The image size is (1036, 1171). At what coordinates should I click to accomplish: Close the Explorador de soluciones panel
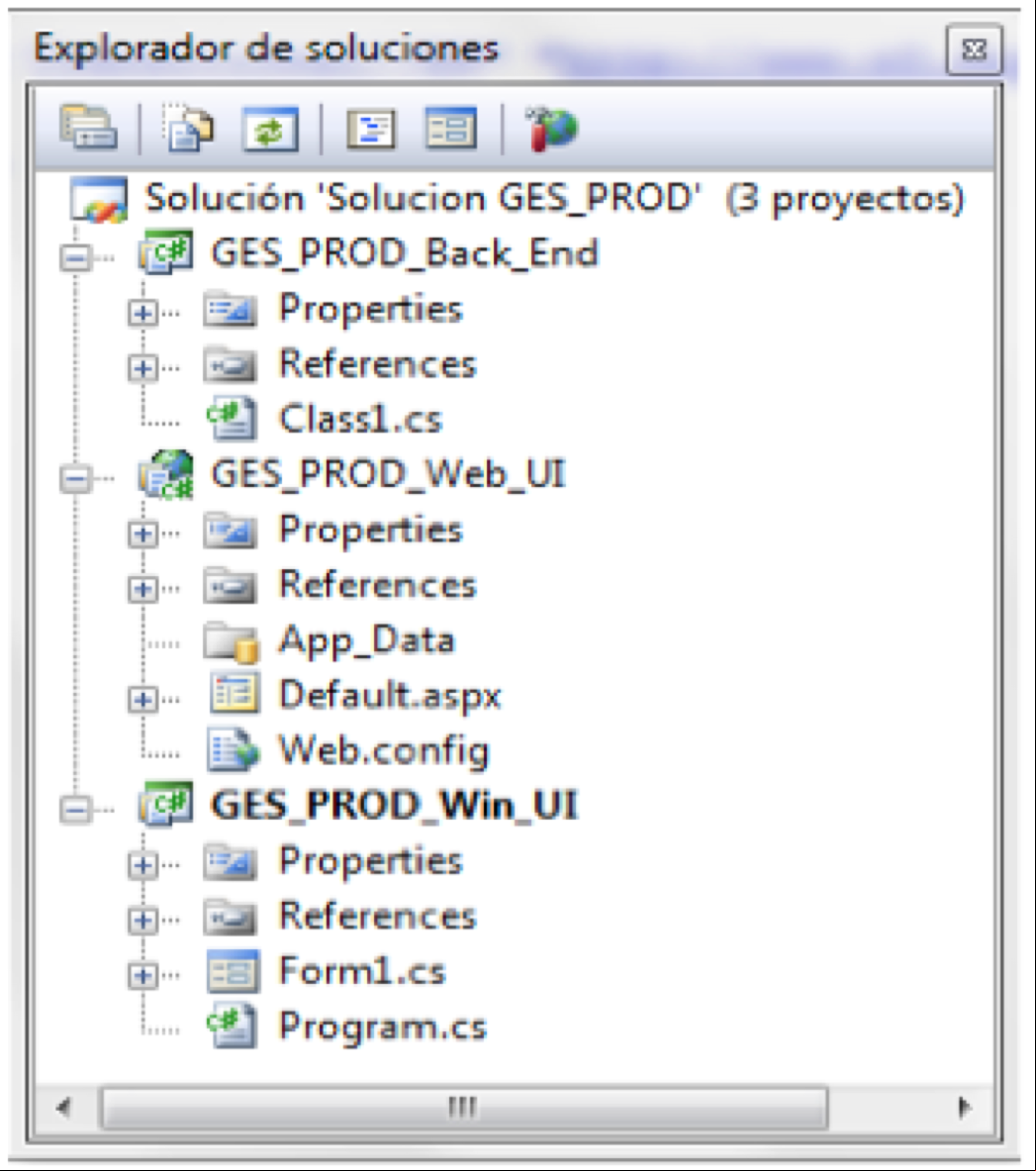974,50
